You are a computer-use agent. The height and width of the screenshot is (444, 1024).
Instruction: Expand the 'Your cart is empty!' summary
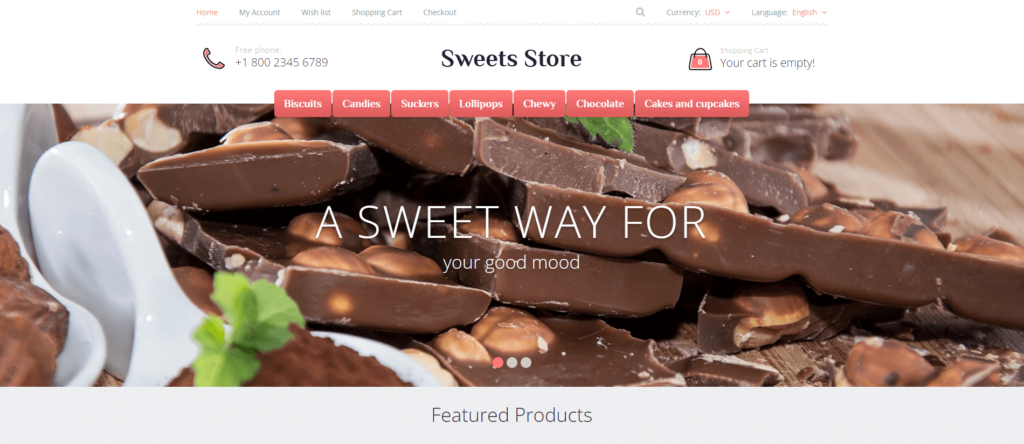(767, 63)
